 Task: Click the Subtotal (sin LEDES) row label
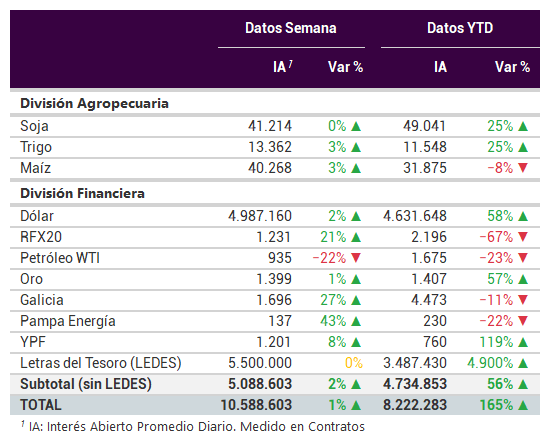86,384
